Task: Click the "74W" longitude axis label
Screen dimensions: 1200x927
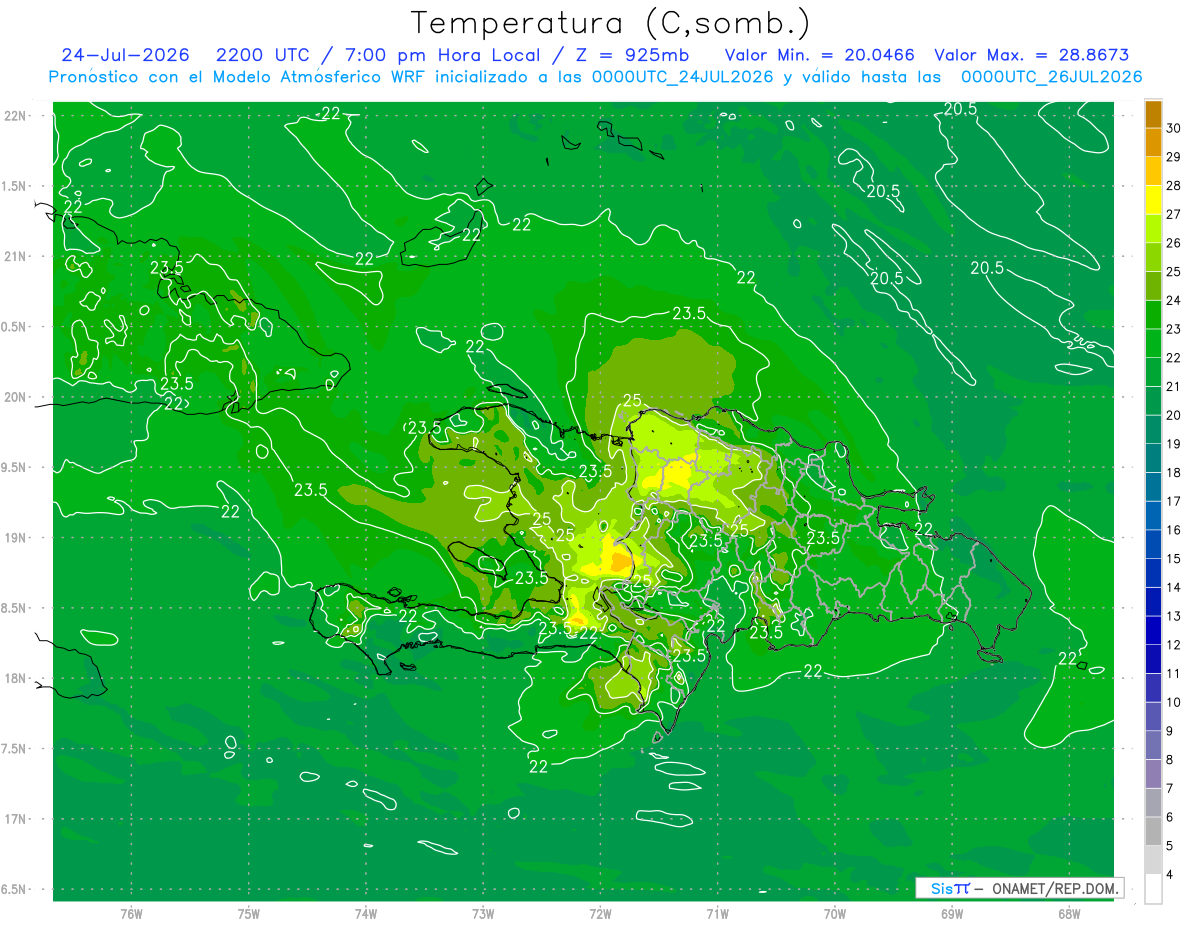Action: click(366, 914)
